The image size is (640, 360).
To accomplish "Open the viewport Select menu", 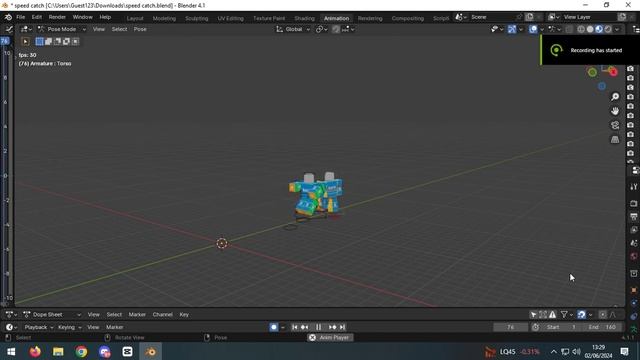I will click(x=119, y=29).
